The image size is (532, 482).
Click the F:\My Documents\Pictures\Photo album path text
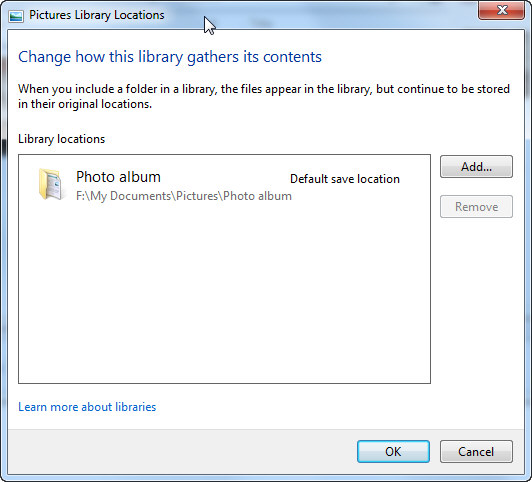point(184,196)
